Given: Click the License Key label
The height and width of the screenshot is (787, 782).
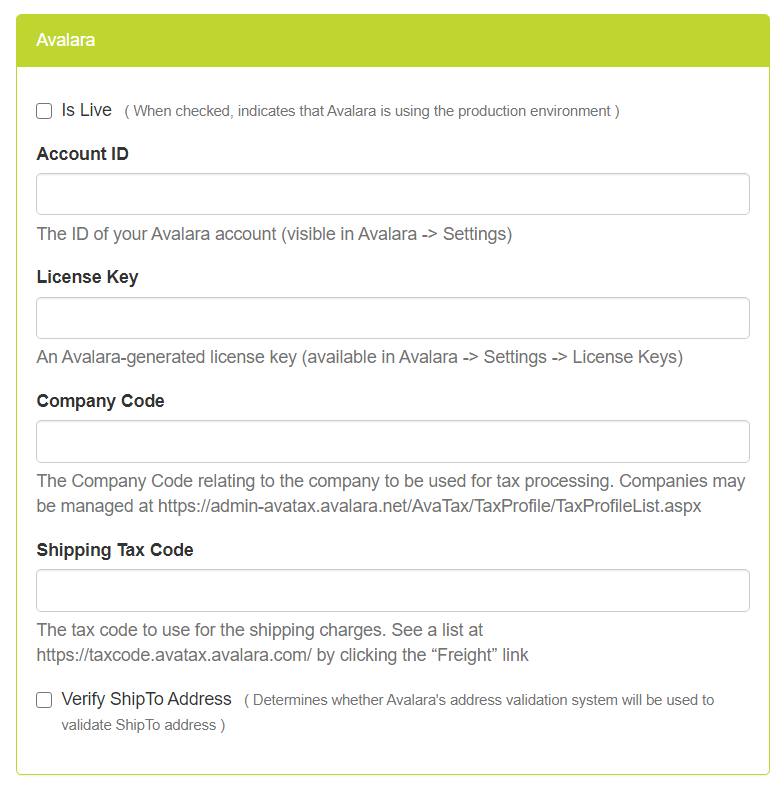Looking at the screenshot, I should 87,277.
